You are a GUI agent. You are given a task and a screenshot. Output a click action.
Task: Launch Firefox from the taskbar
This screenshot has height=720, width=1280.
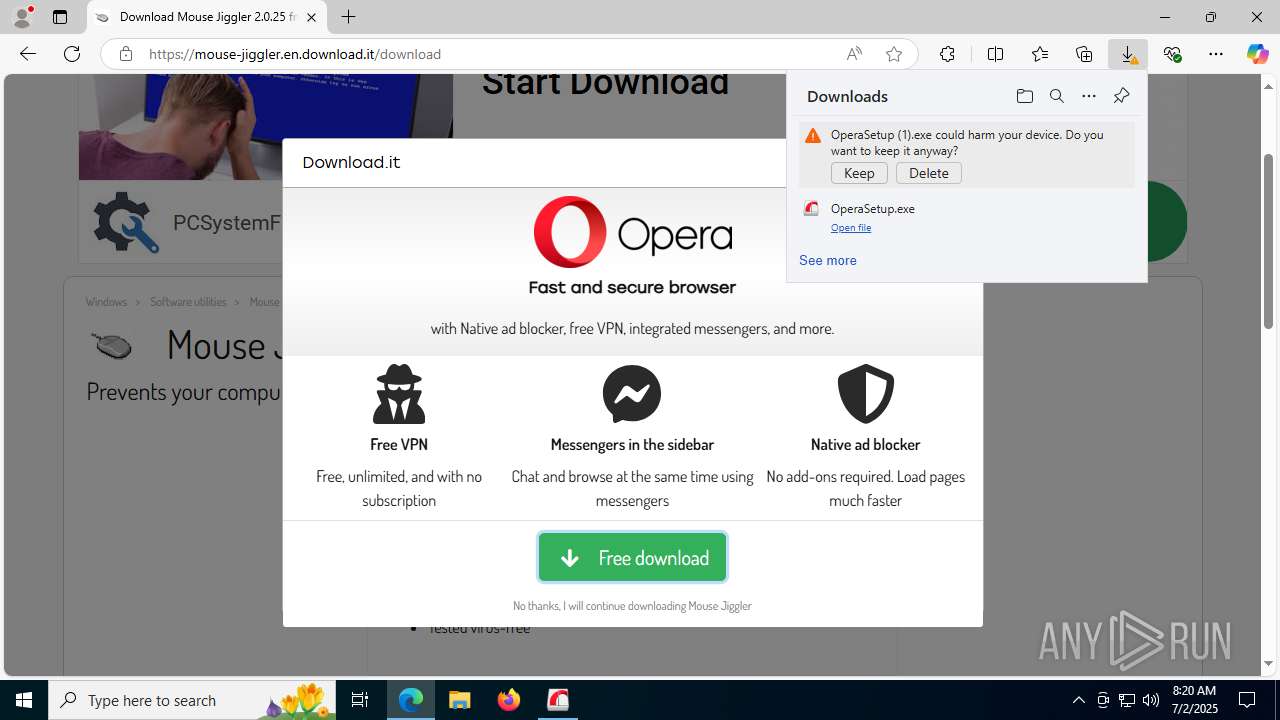(508, 700)
